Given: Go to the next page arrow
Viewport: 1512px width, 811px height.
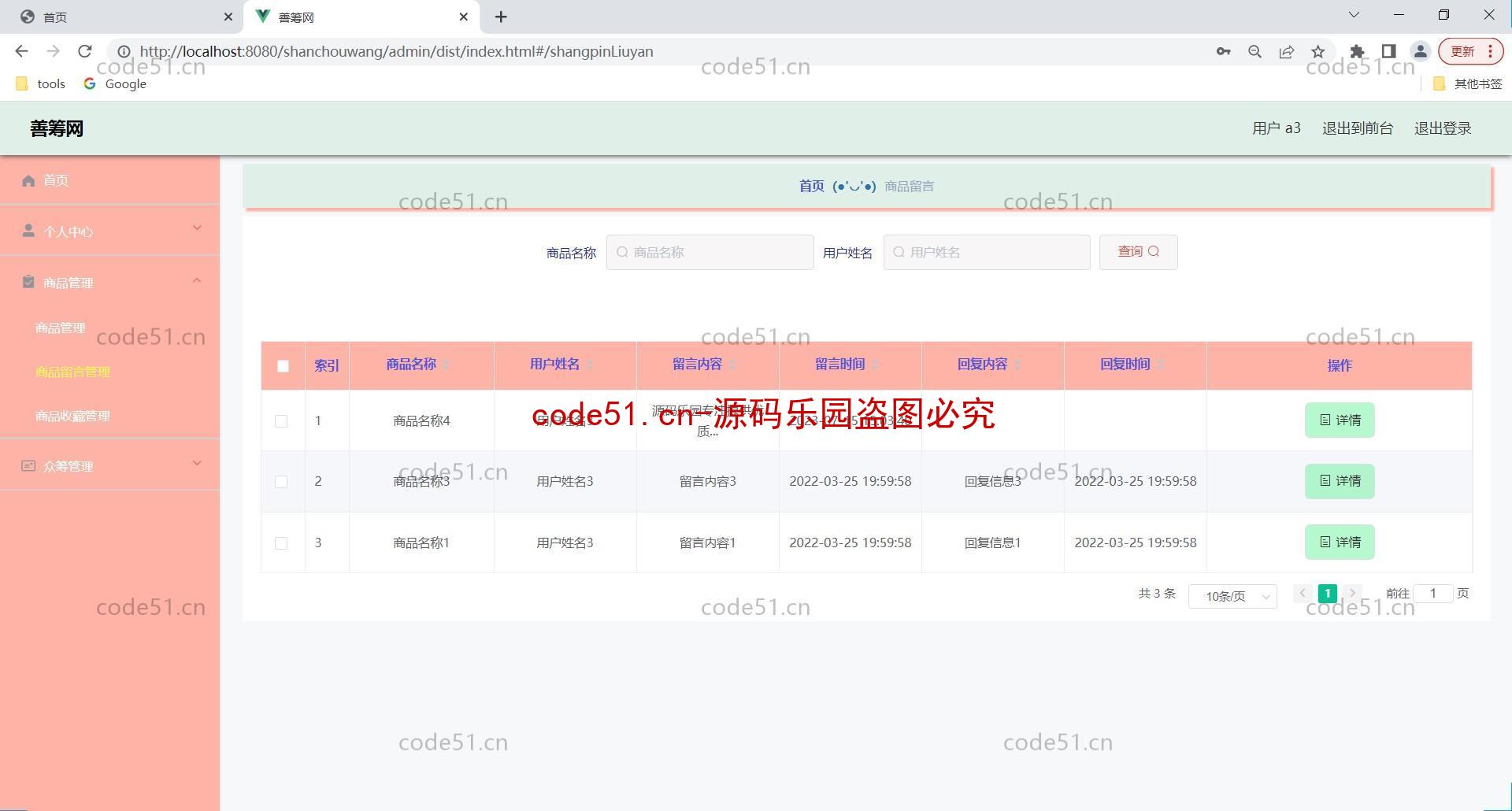Looking at the screenshot, I should click(x=1353, y=594).
